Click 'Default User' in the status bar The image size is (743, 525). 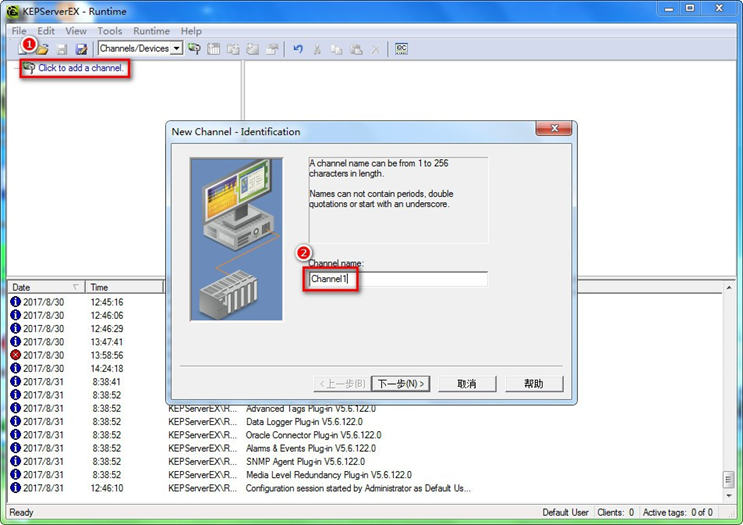[x=565, y=512]
